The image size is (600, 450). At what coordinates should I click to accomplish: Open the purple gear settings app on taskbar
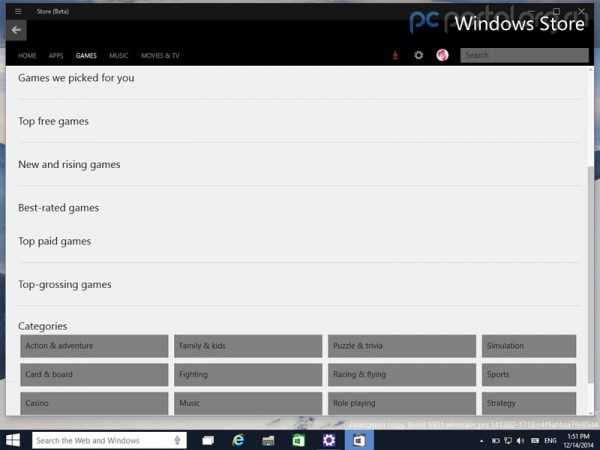(x=329, y=440)
